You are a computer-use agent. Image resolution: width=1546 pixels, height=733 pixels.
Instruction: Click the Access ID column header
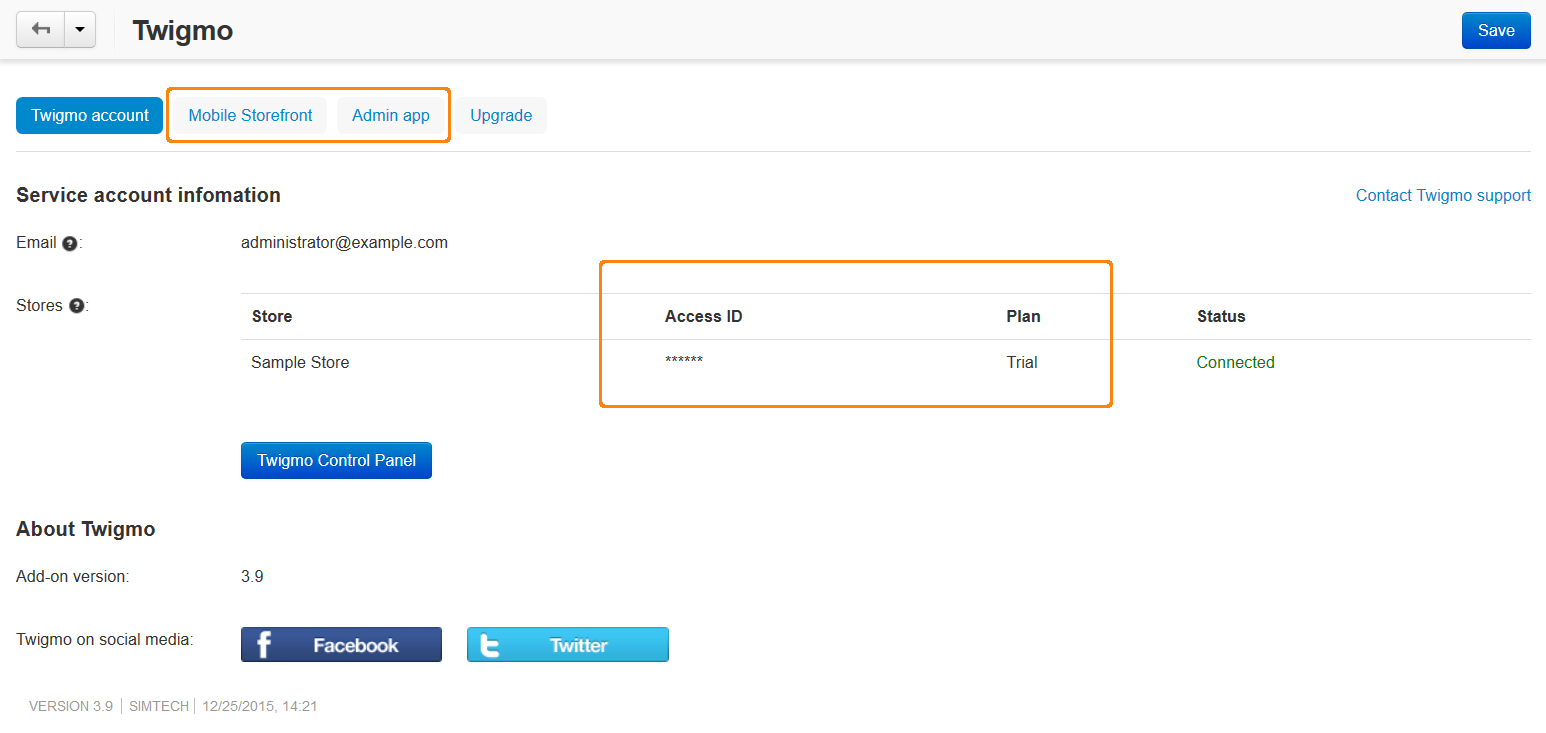[x=704, y=316]
